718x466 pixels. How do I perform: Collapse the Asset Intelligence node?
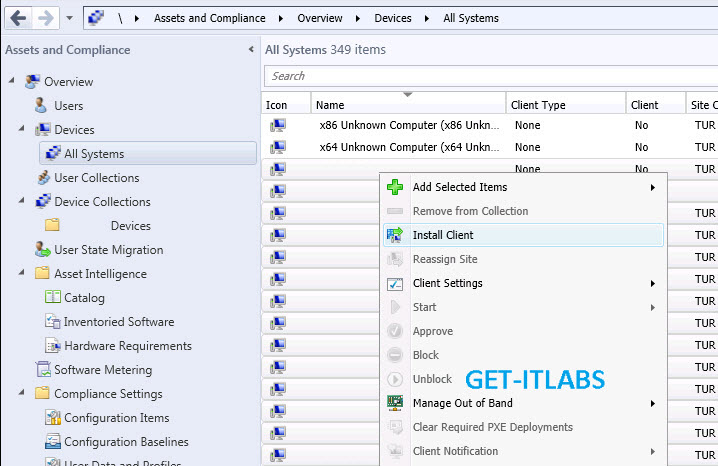[22, 273]
